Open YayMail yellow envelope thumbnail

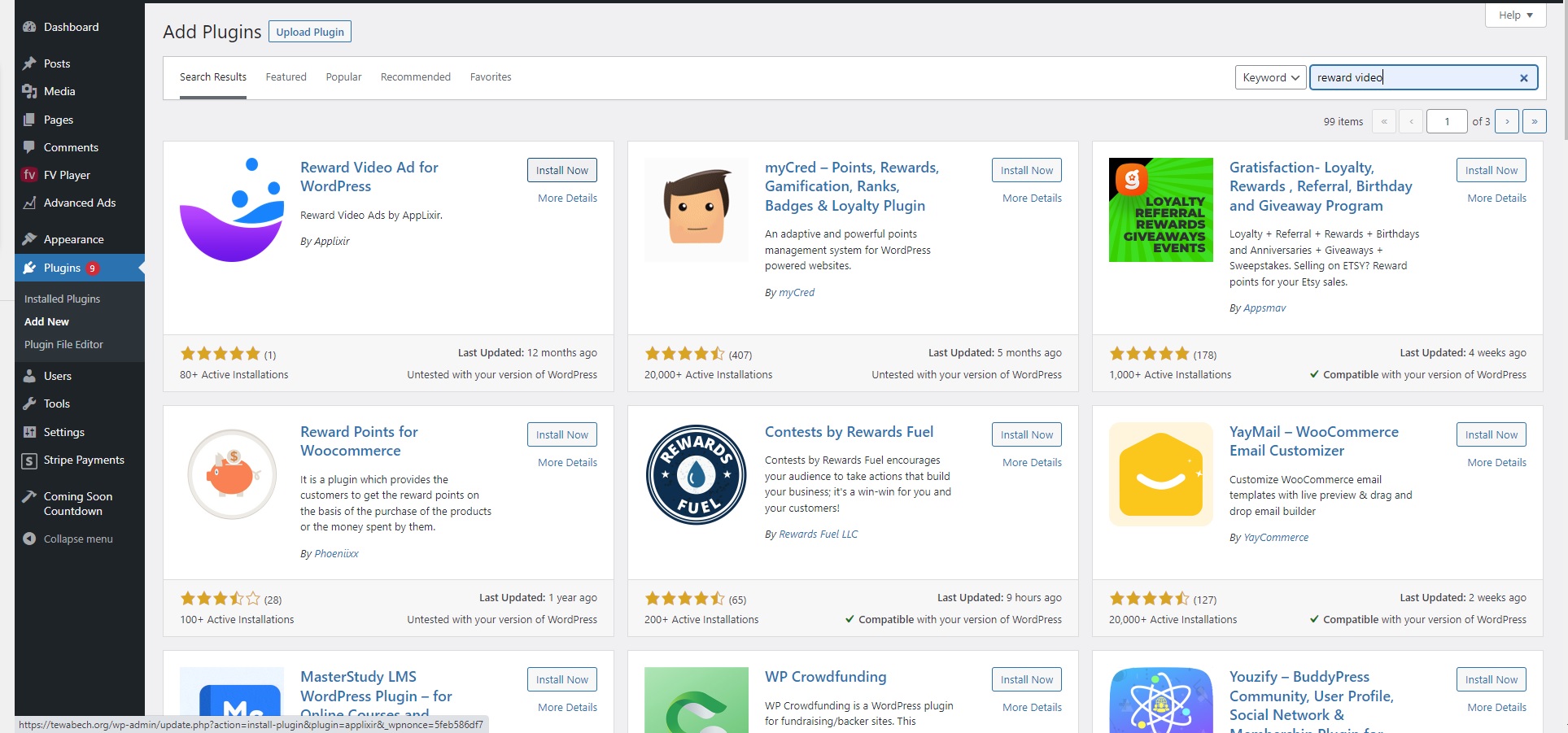(x=1161, y=474)
